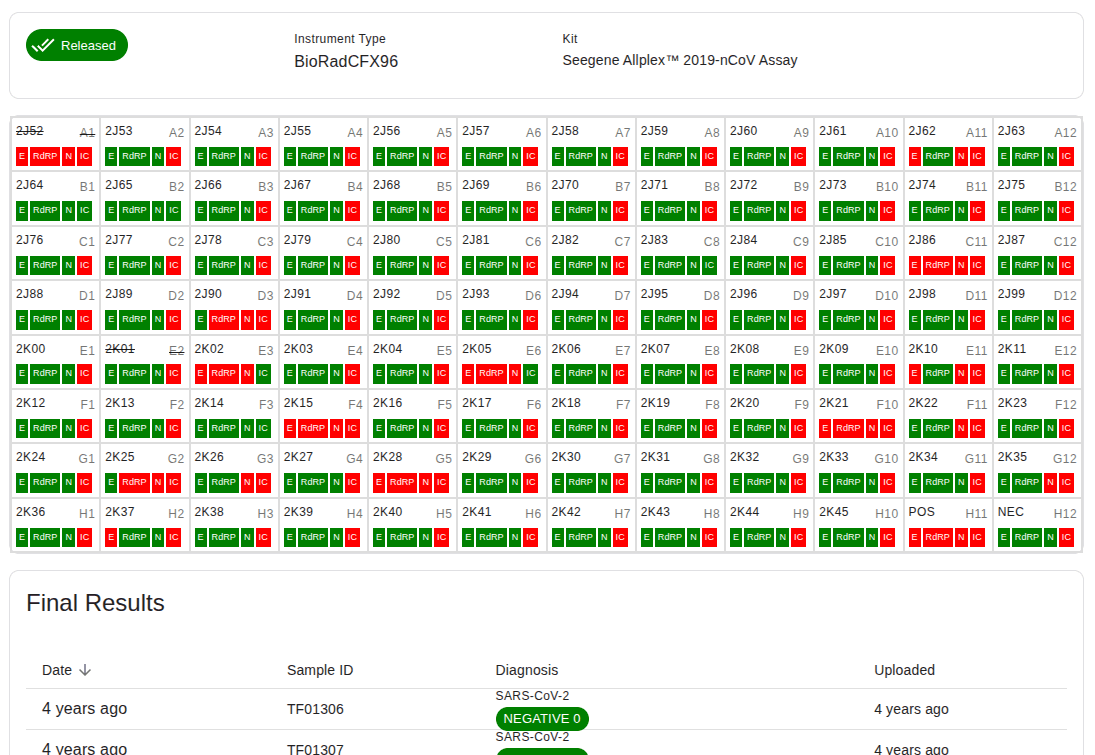Sort by the Diagnosis column header
Image resolution: width=1095 pixels, height=755 pixels.
pos(527,670)
